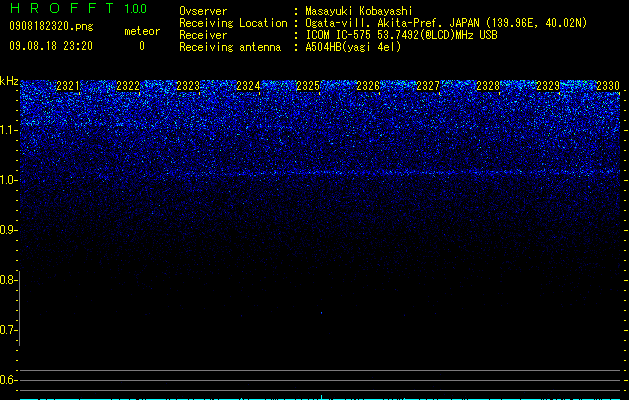
Task: Click the 1.1 kHz axis label
Action: [x=7, y=130]
